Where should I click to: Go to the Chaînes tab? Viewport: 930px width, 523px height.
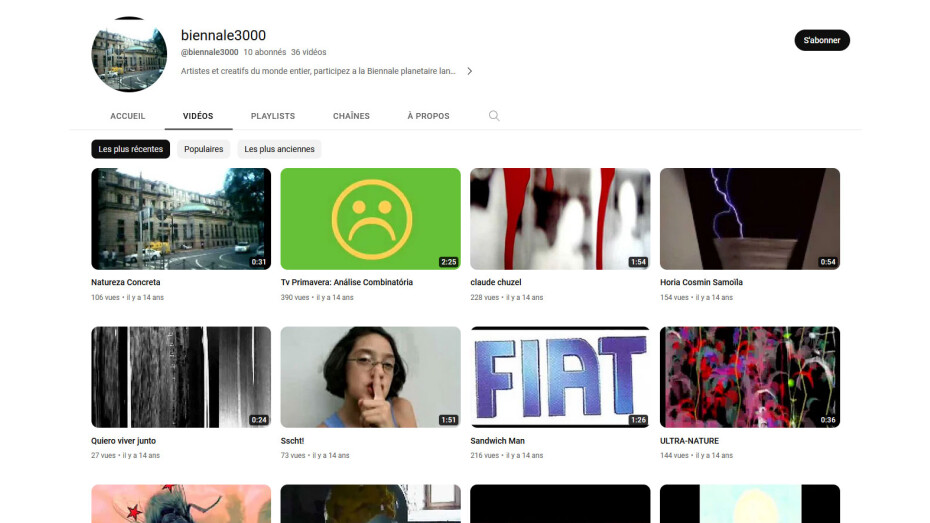[x=351, y=116]
